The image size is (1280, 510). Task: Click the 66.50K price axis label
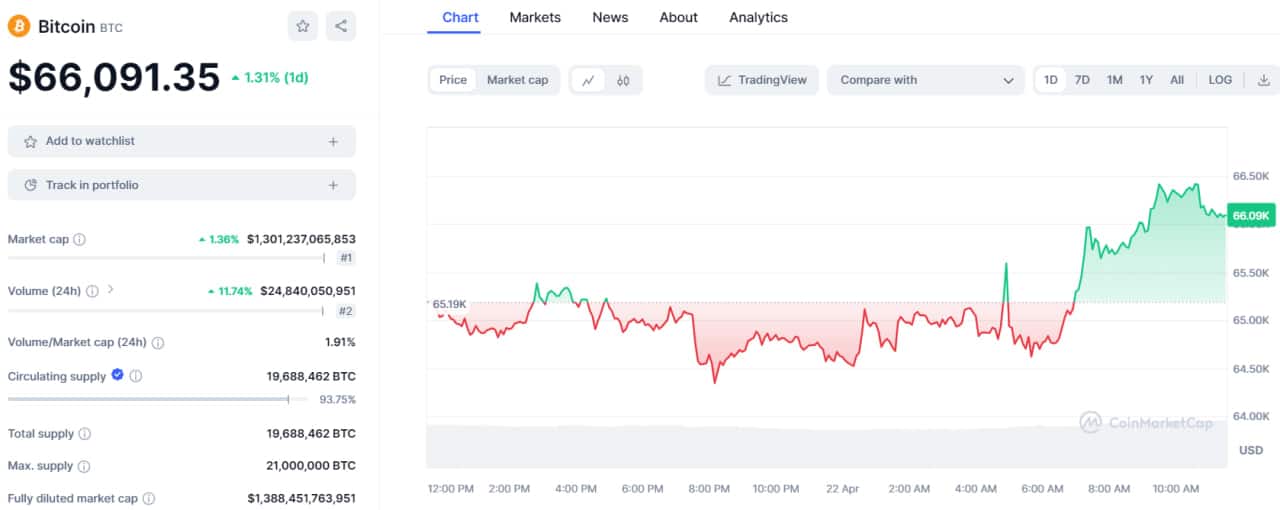coord(1251,176)
